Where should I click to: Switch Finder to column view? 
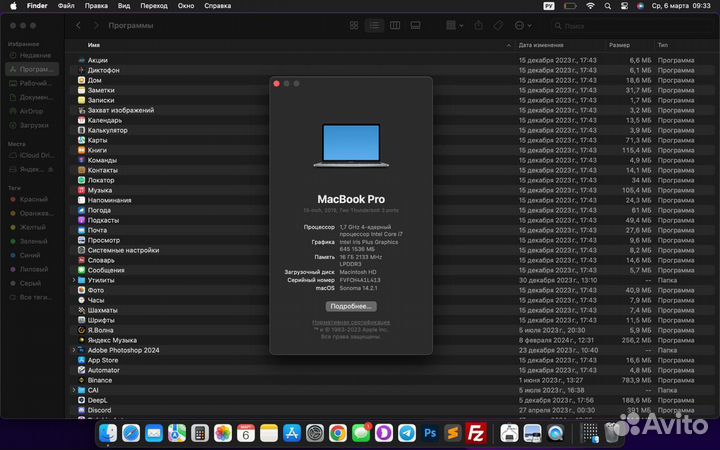pos(395,26)
